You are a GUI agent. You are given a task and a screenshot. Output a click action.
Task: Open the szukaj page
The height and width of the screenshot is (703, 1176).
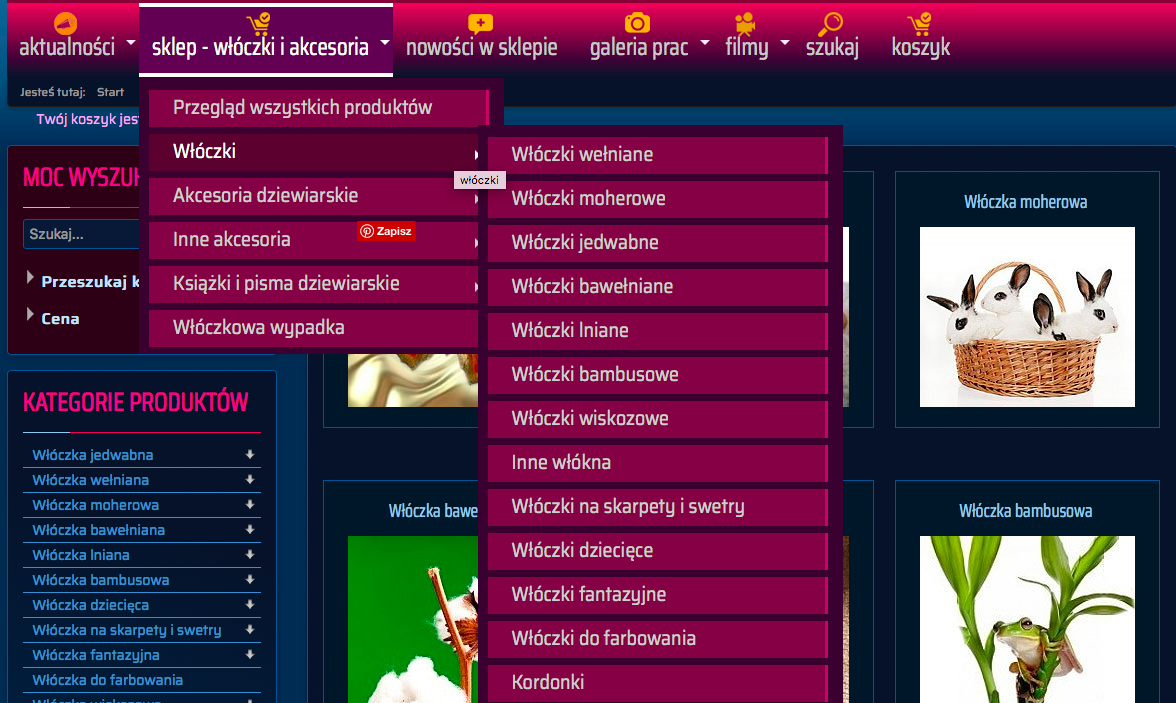(832, 47)
